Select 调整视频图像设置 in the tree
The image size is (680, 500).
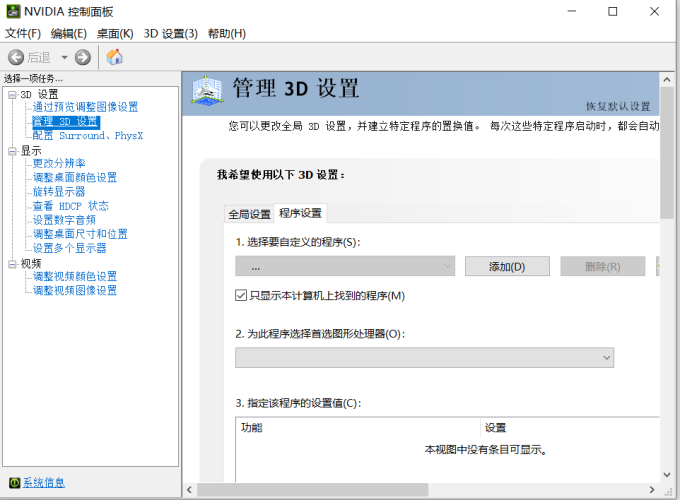click(x=75, y=291)
